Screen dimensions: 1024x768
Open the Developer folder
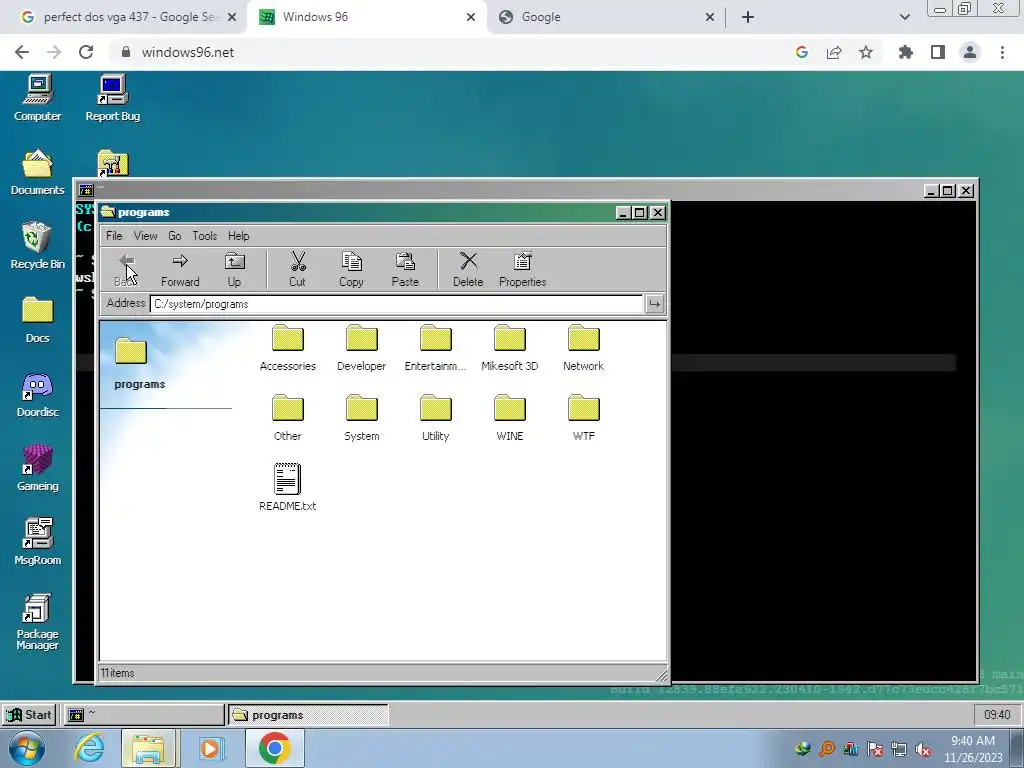(x=361, y=348)
